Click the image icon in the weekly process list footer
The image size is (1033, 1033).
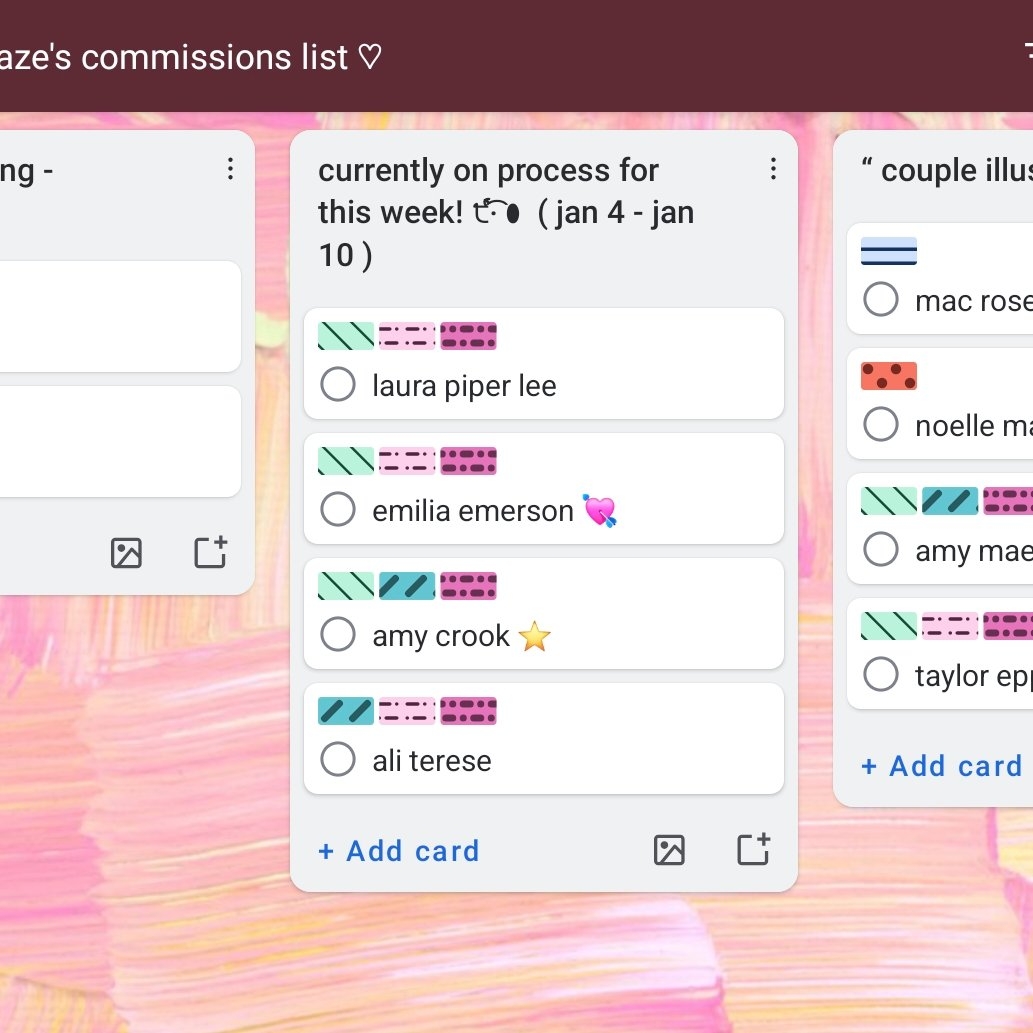669,850
